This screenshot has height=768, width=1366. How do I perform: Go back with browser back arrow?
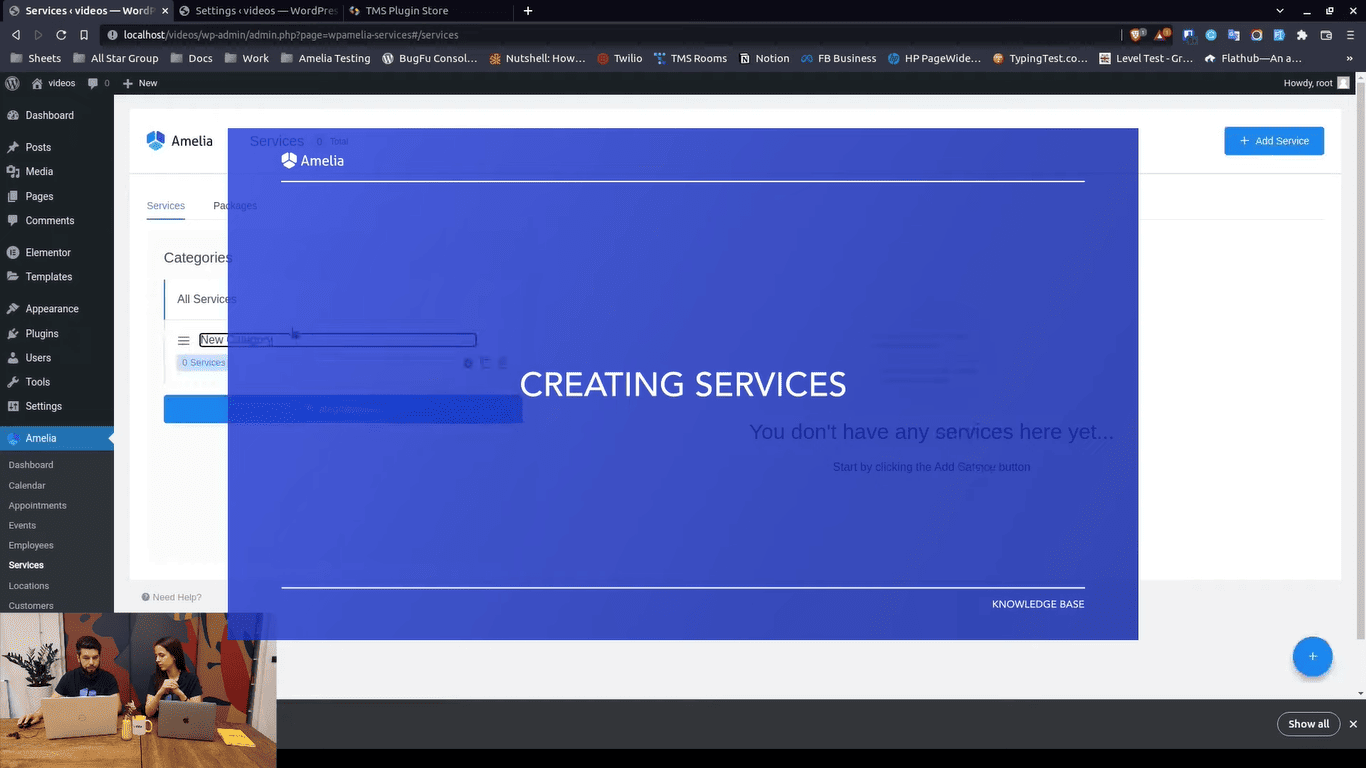coord(16,35)
